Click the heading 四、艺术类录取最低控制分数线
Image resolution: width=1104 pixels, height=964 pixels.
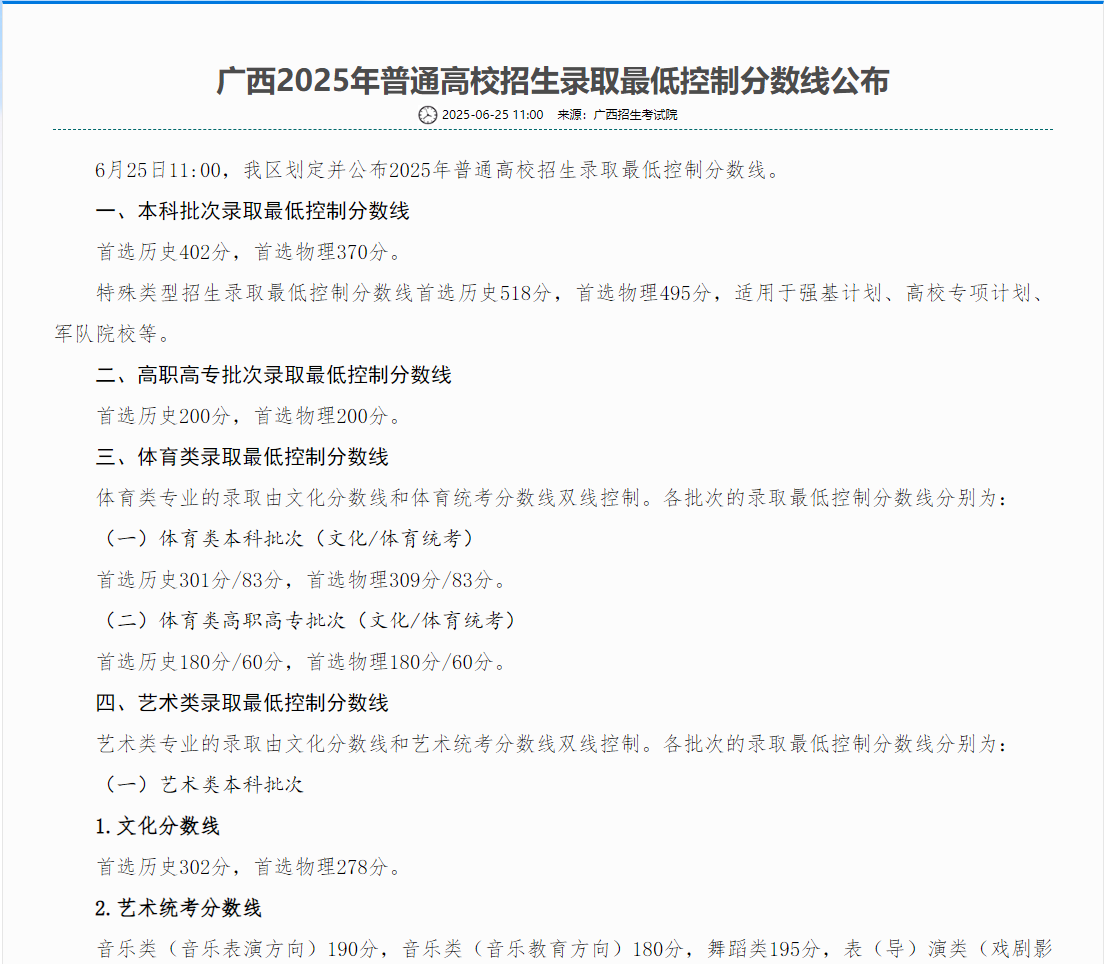[242, 703]
